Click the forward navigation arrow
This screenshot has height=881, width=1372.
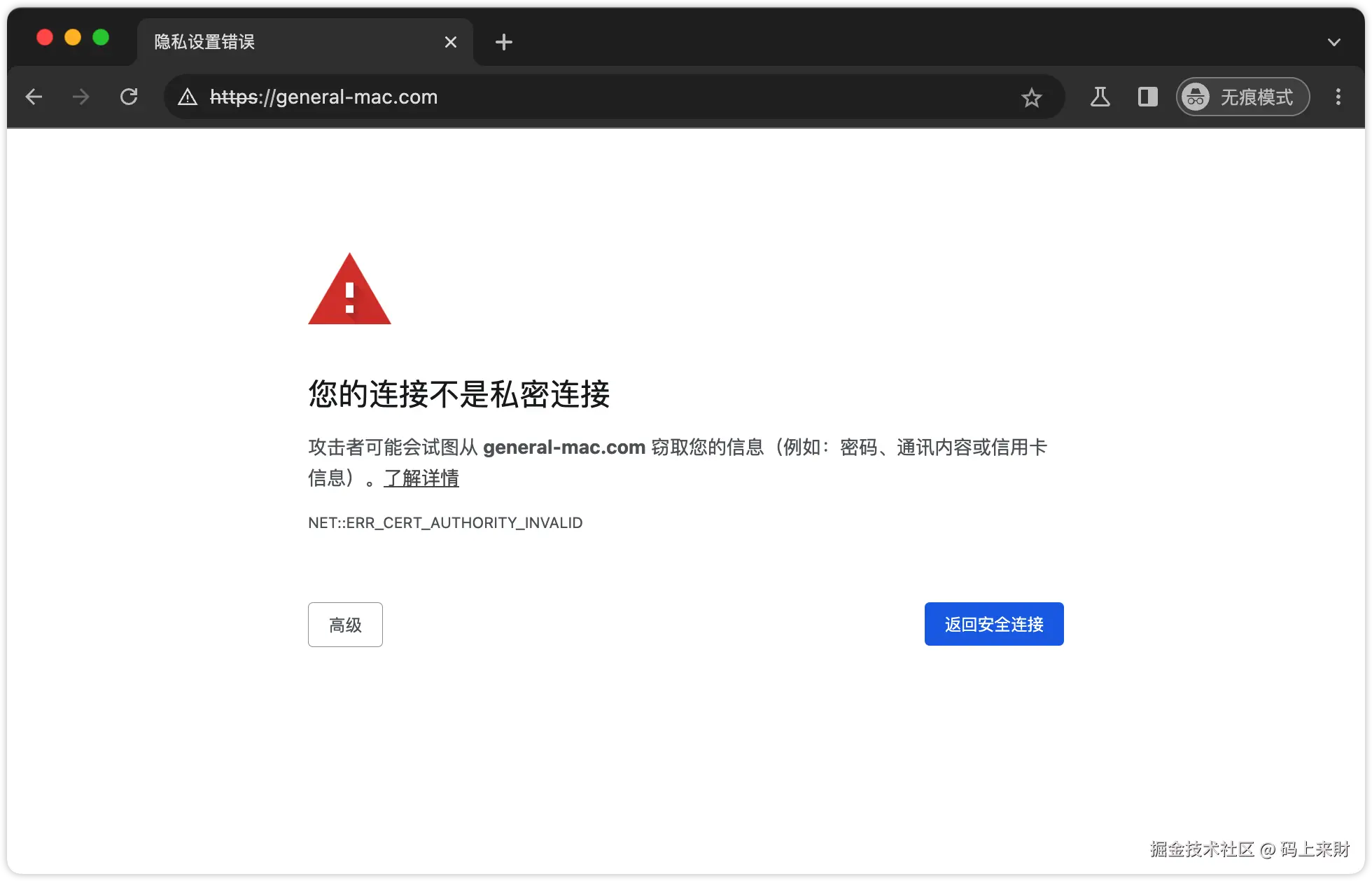click(x=81, y=97)
